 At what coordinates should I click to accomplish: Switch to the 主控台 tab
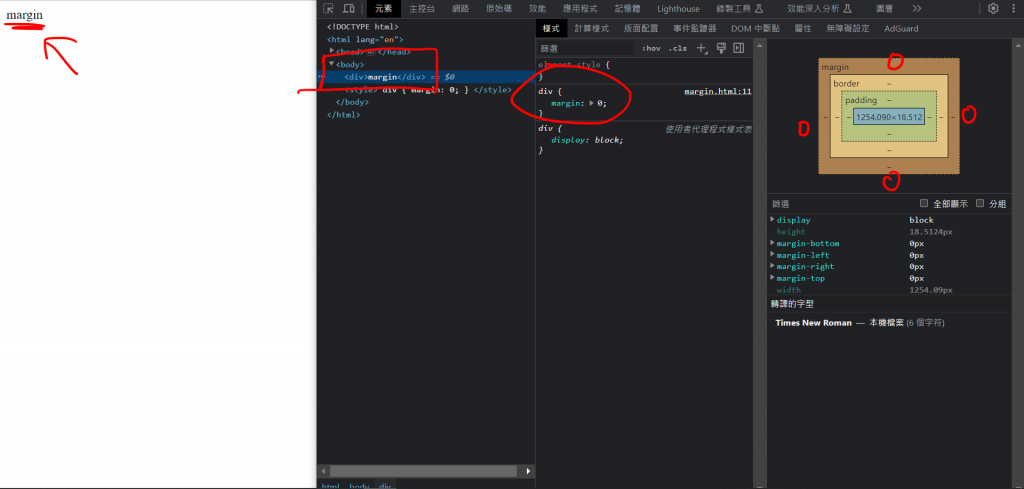(422, 8)
